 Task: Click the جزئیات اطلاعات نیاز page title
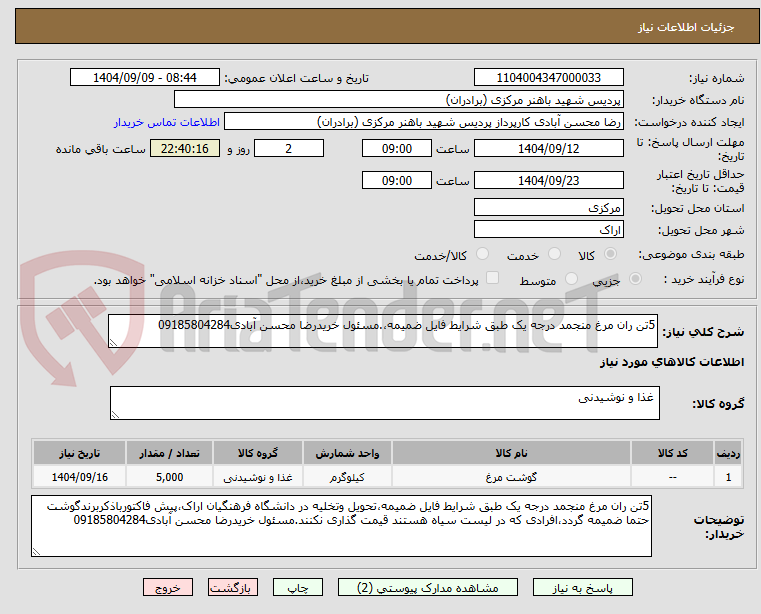pos(686,27)
